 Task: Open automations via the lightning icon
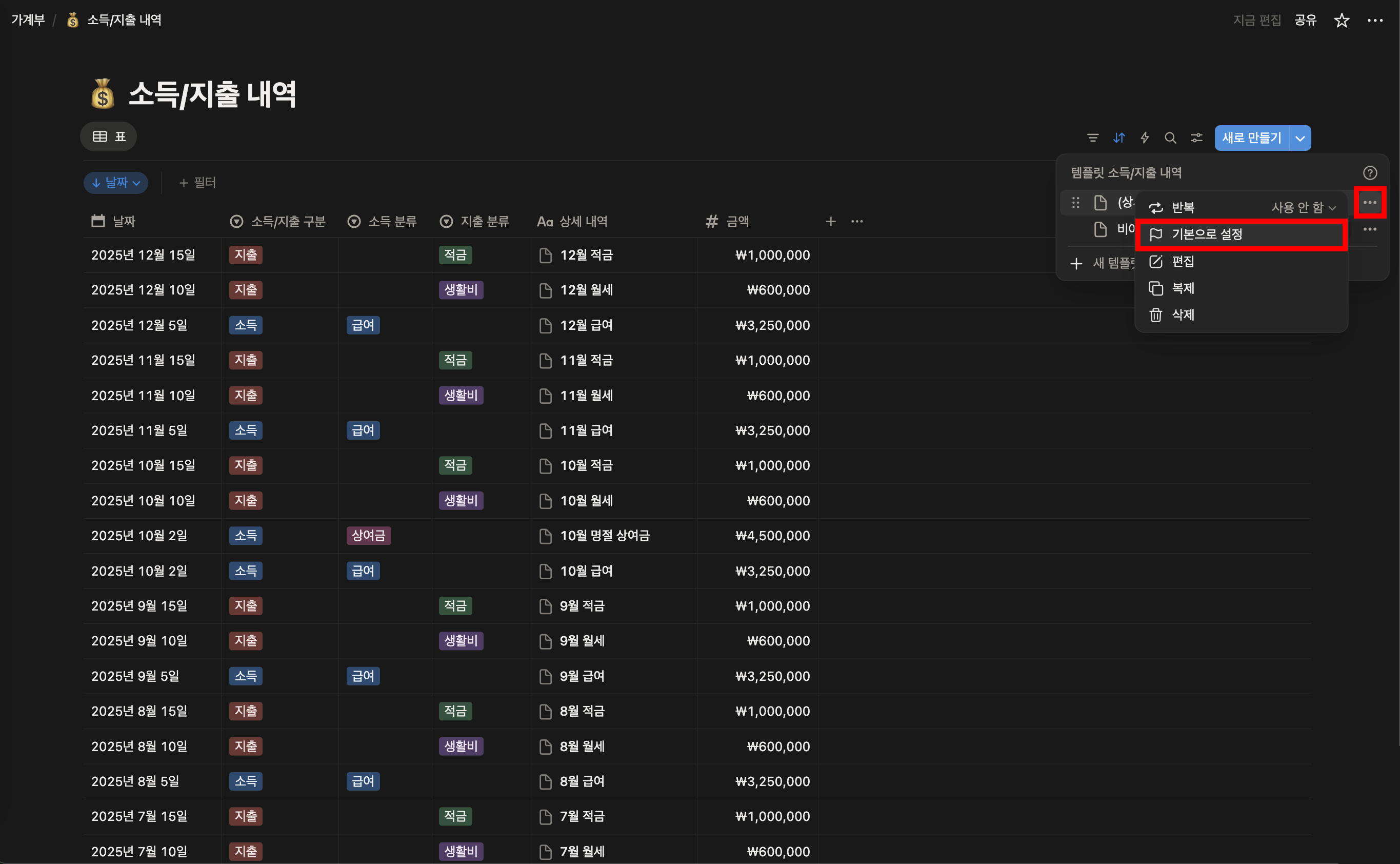click(x=1145, y=138)
